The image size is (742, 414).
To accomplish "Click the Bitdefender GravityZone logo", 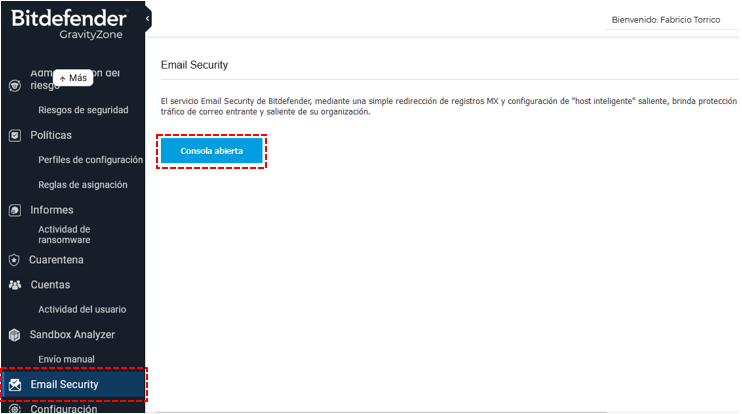I will click(69, 24).
